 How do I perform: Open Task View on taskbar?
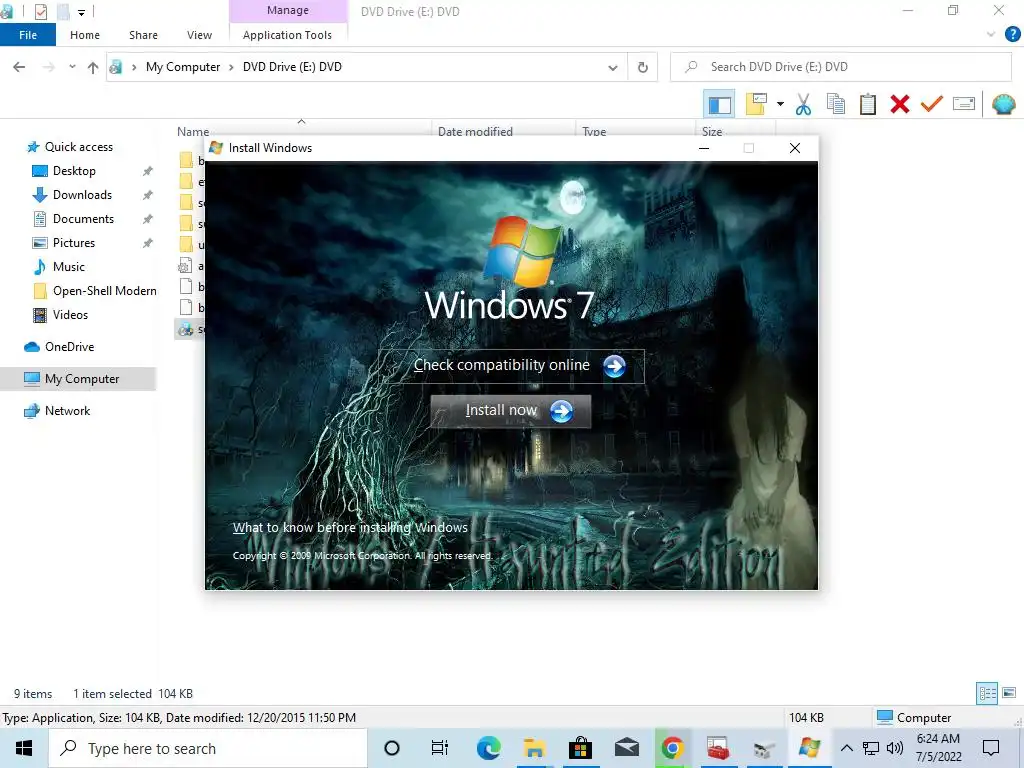pos(440,748)
